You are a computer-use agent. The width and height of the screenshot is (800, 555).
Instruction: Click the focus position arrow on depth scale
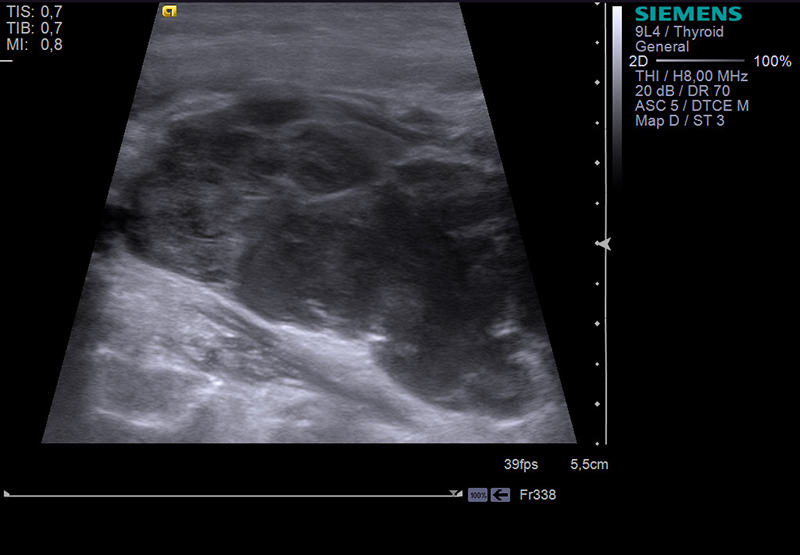pos(603,244)
